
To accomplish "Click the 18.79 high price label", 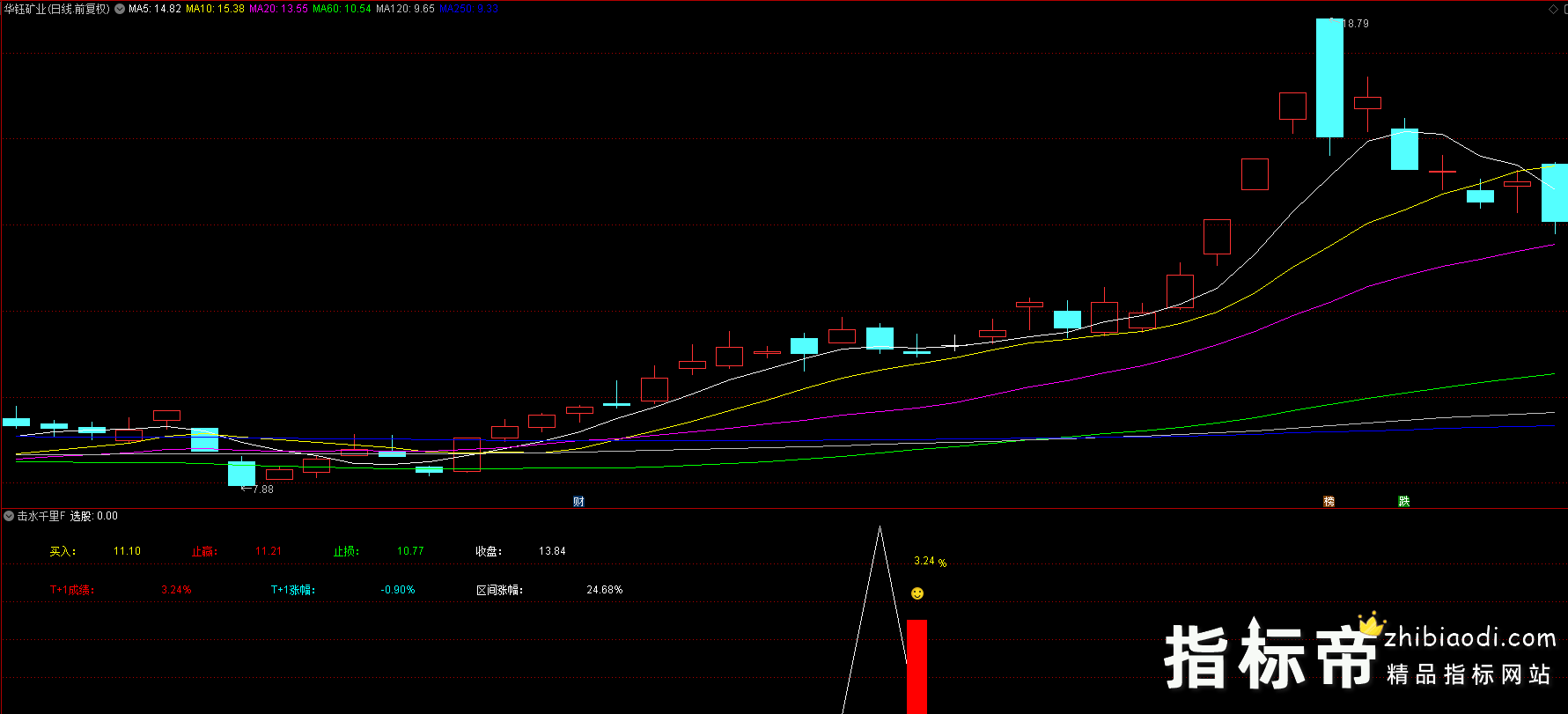I will pos(1356,24).
